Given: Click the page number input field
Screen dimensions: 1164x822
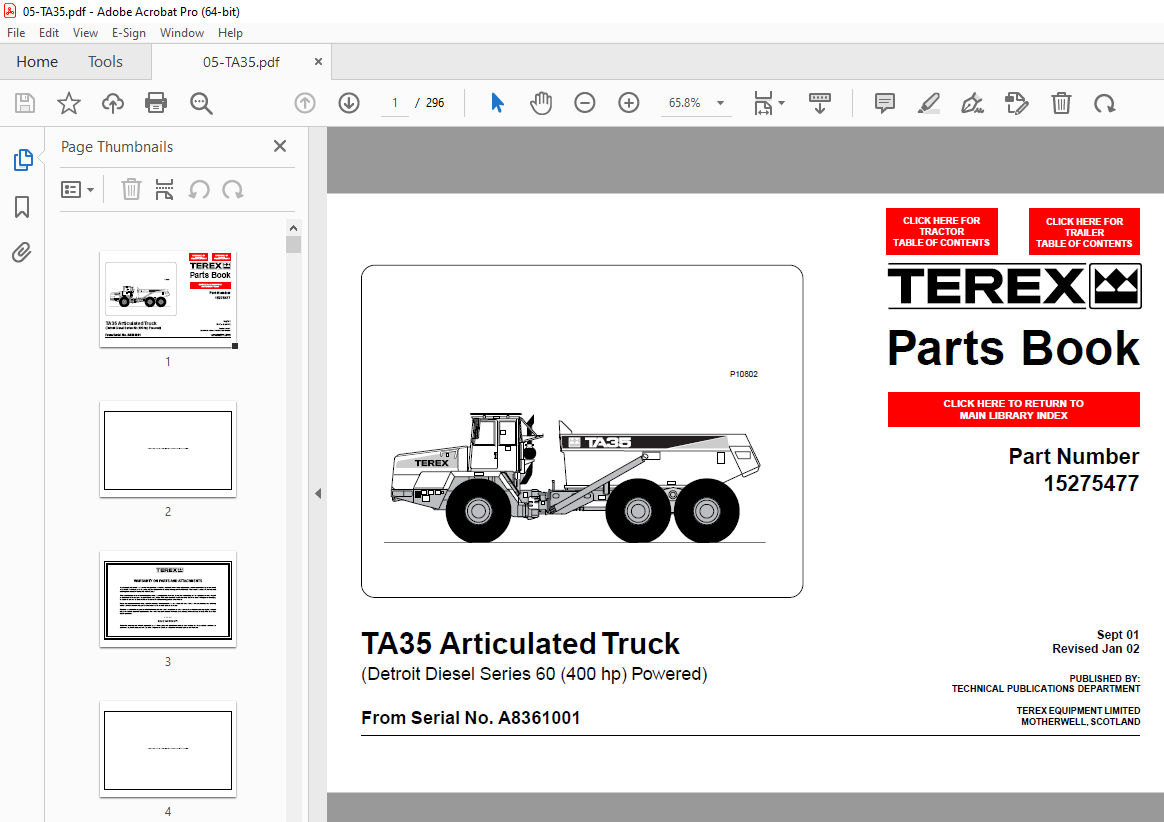Looking at the screenshot, I should [x=395, y=103].
